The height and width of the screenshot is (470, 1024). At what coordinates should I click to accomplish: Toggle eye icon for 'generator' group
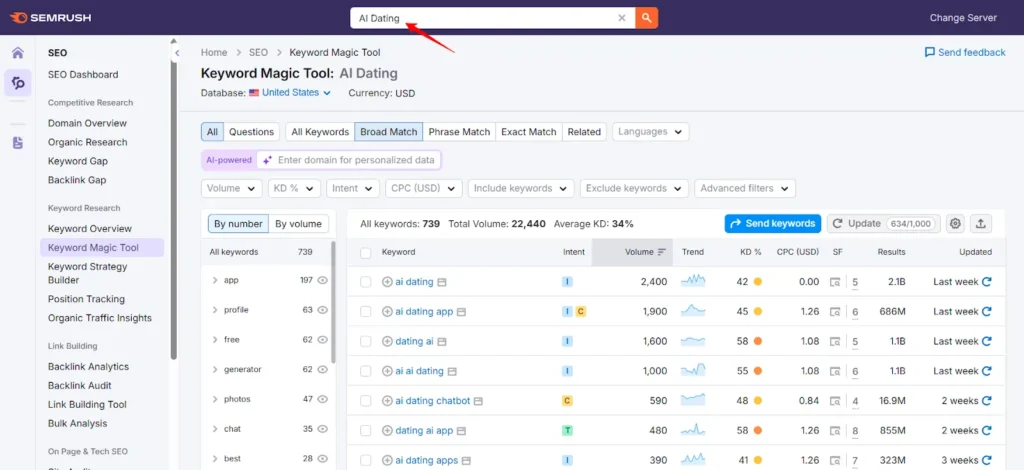point(322,369)
